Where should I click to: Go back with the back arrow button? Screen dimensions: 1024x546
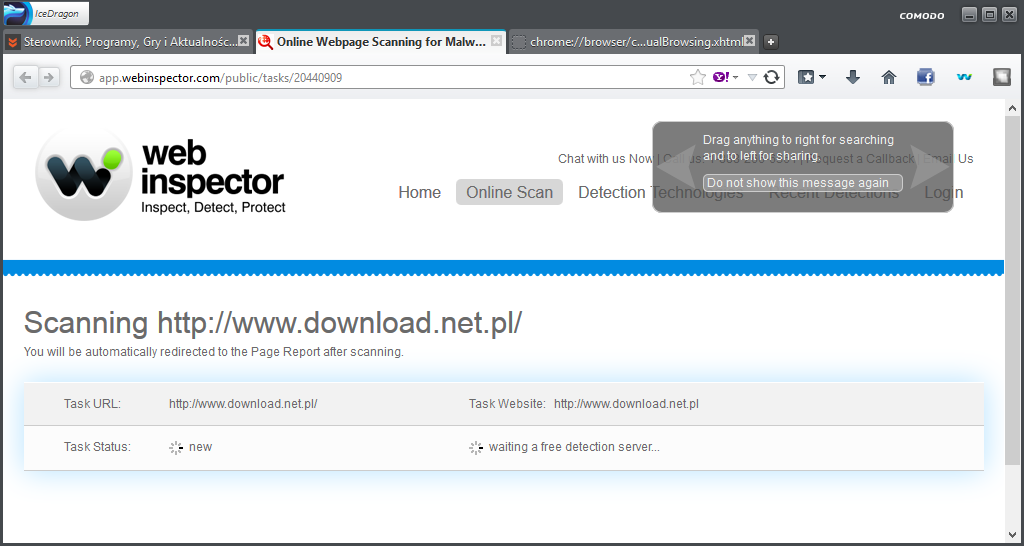pyautogui.click(x=25, y=78)
